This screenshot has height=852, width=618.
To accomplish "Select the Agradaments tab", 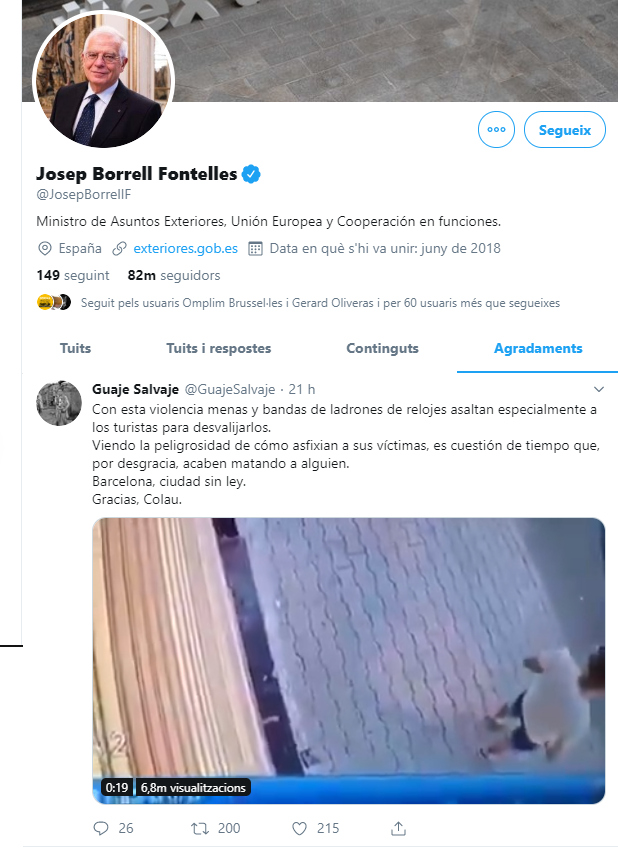I will click(538, 348).
